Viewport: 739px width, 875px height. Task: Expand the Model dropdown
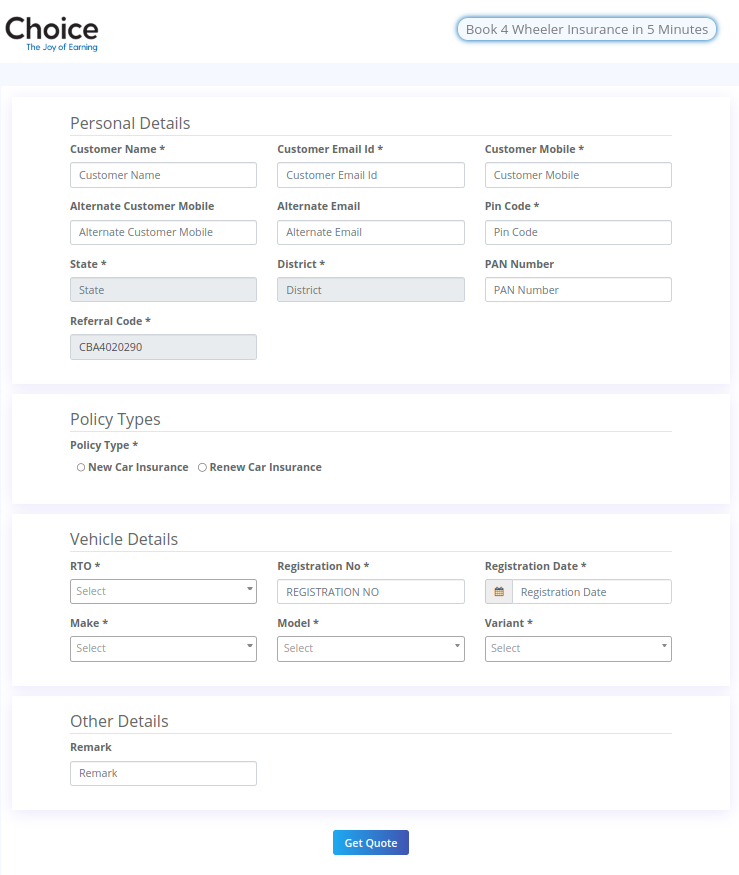[371, 648]
